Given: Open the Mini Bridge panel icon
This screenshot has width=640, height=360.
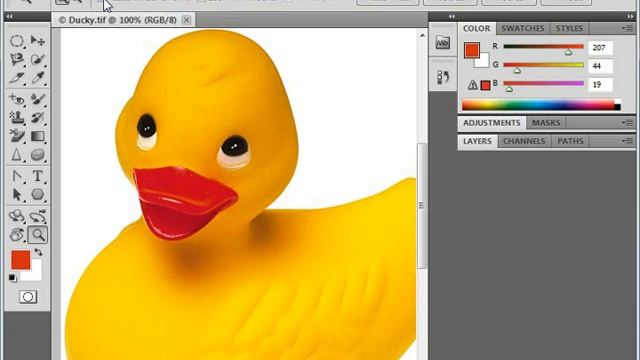Looking at the screenshot, I should [442, 42].
